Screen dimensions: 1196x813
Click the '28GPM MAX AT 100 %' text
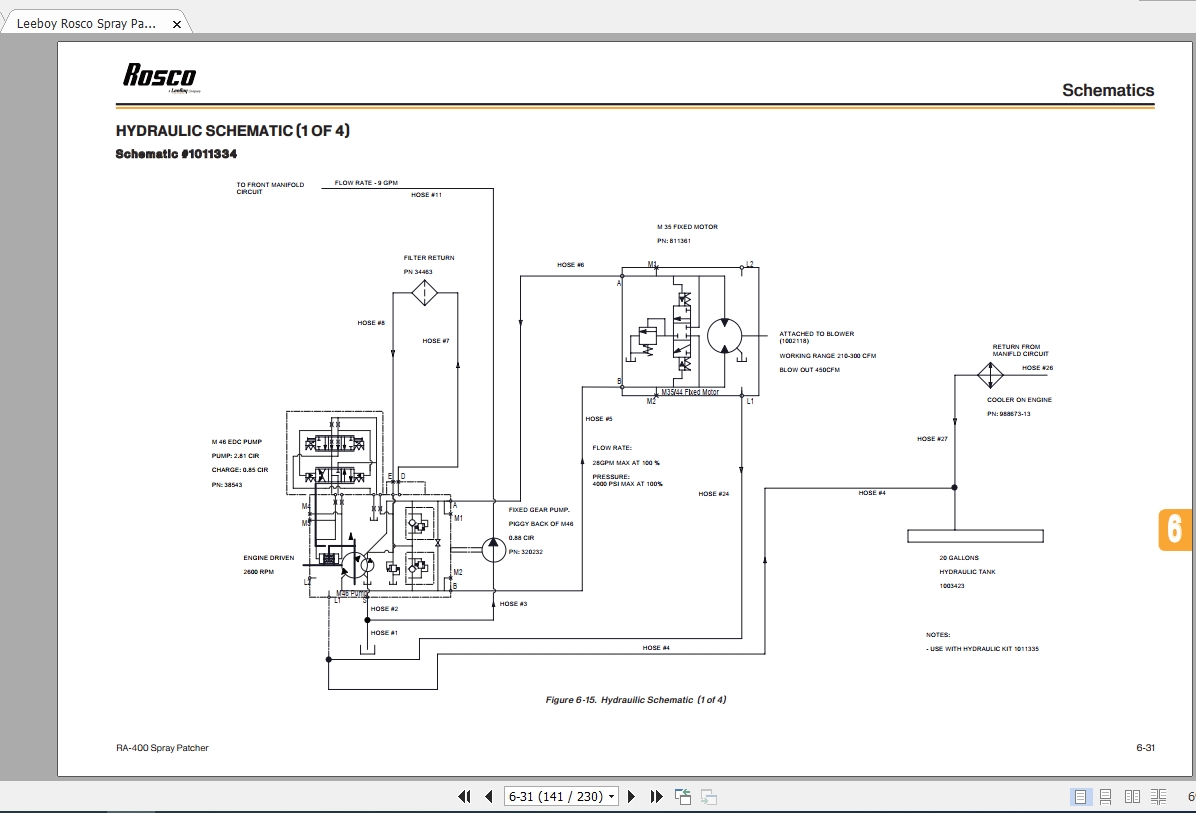625,463
